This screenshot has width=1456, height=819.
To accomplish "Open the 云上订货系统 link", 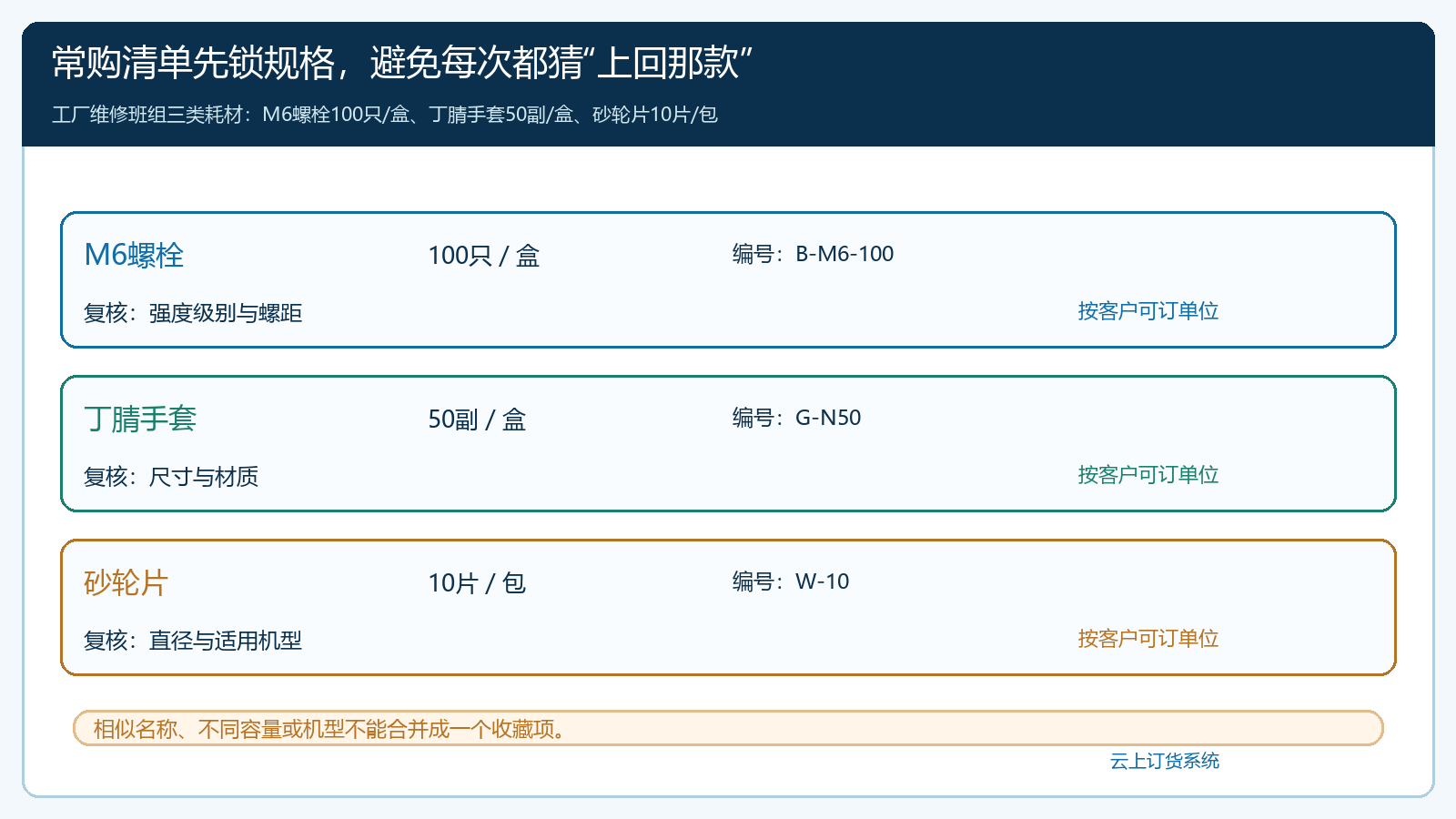I will [1165, 761].
